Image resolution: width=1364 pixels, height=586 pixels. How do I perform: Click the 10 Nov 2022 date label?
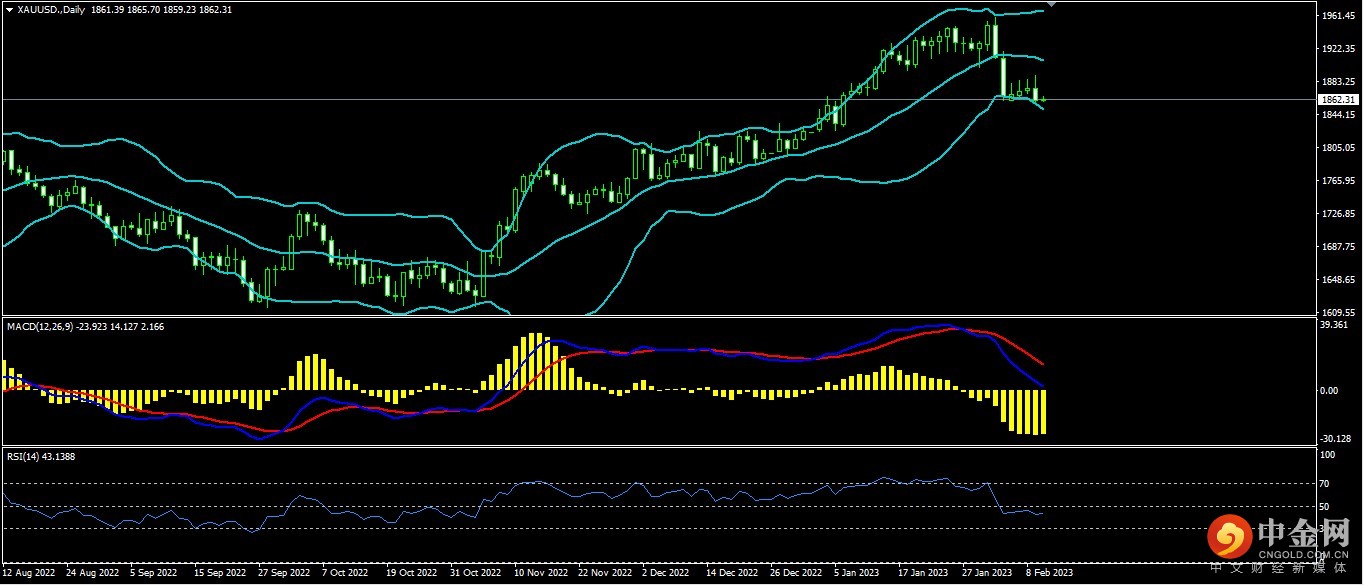point(541,574)
